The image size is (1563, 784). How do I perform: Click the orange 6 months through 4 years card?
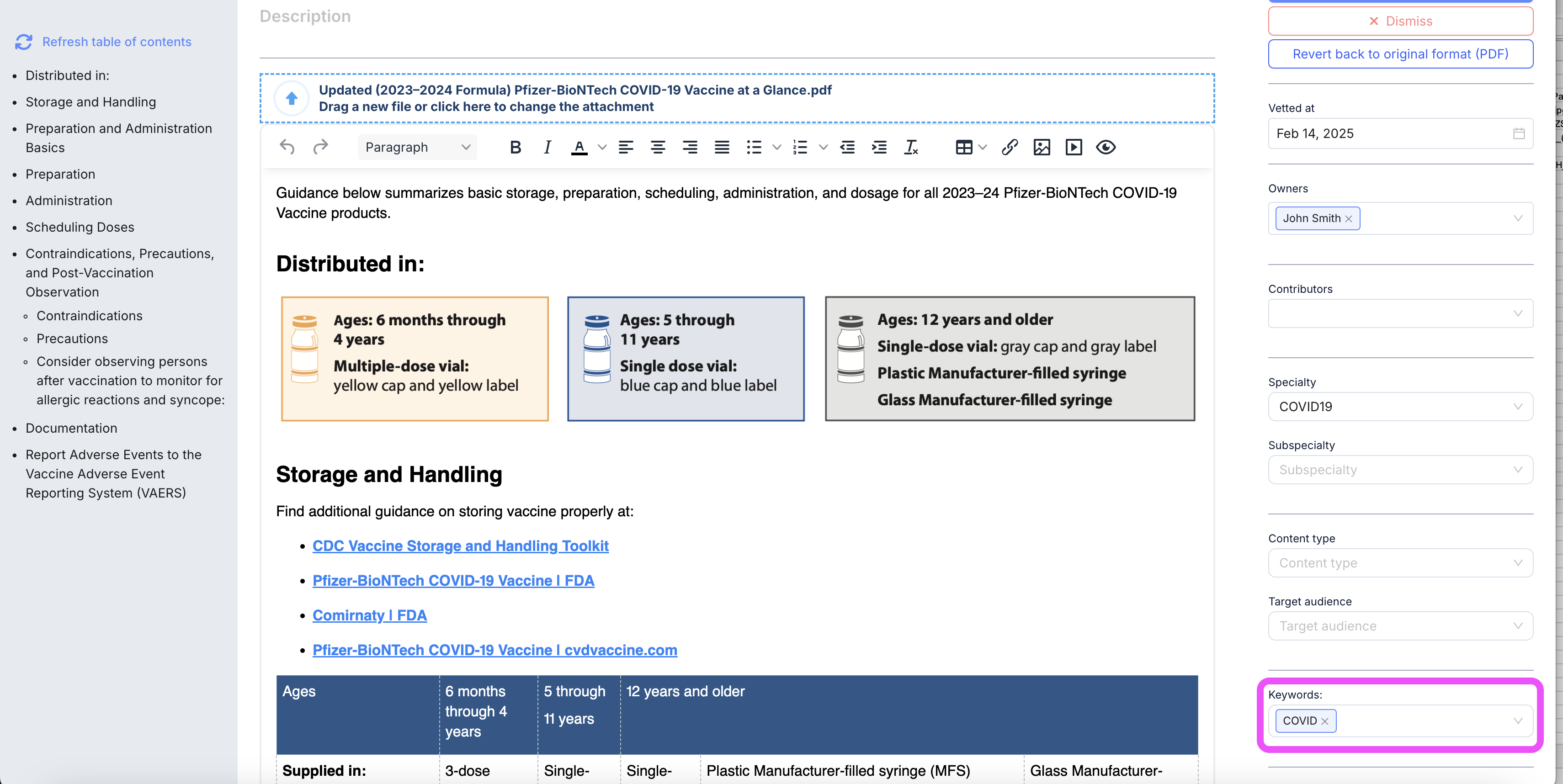(415, 359)
